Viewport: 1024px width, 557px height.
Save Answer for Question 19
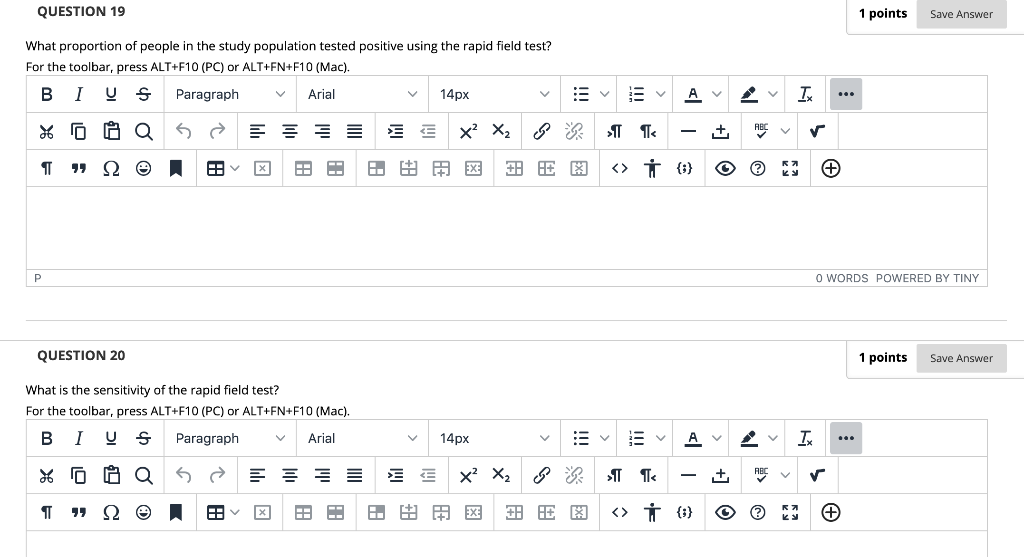(x=961, y=14)
